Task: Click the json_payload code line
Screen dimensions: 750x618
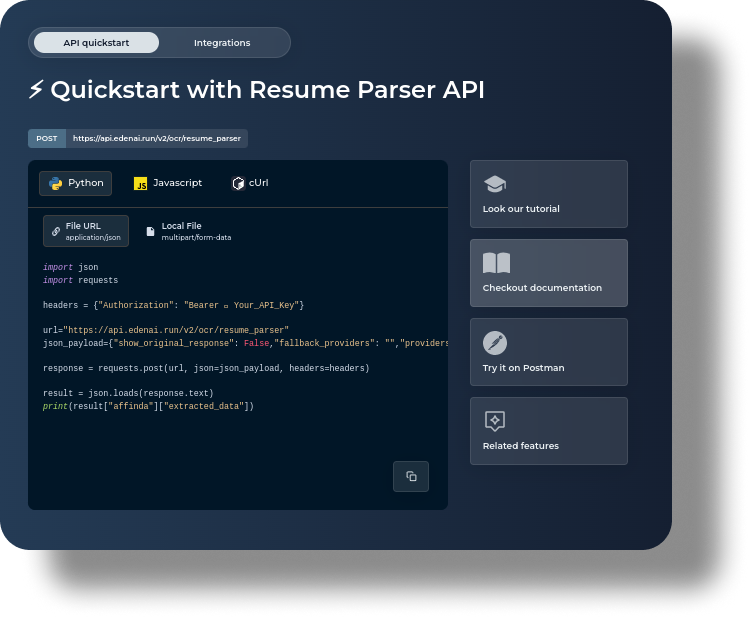Action: pyautogui.click(x=245, y=343)
